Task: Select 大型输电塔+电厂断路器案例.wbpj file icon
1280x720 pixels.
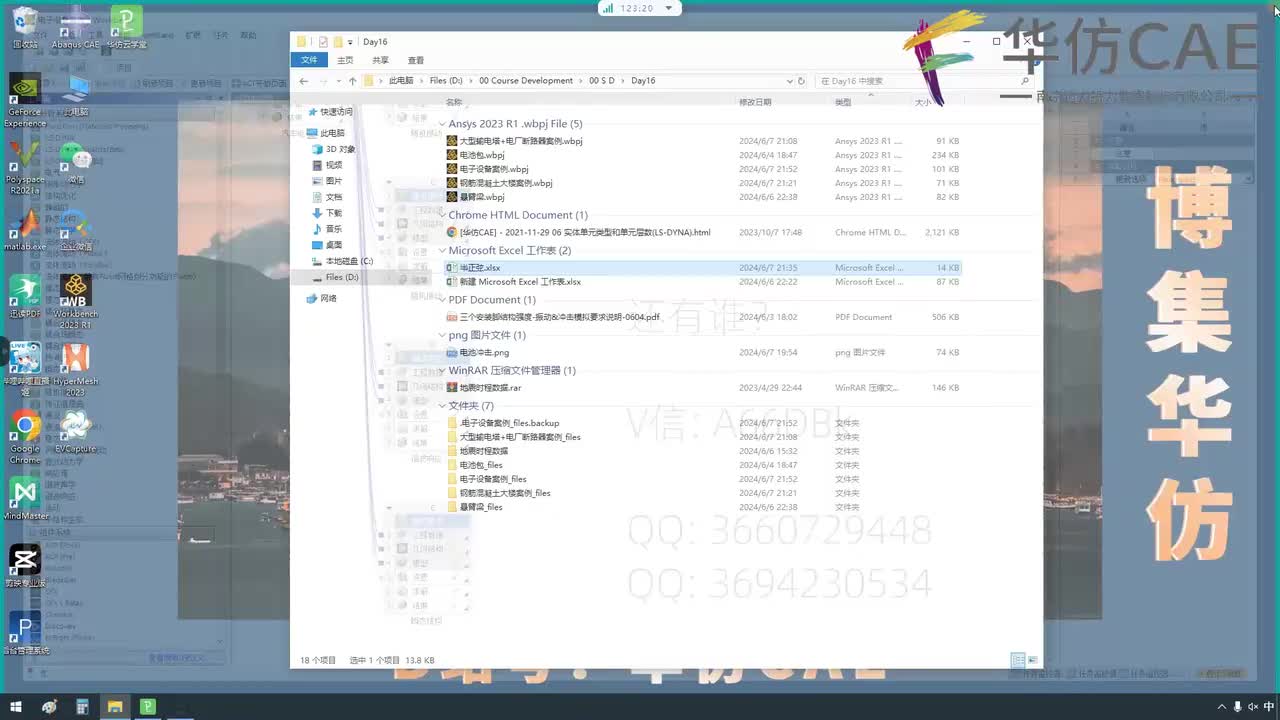Action: click(x=452, y=141)
